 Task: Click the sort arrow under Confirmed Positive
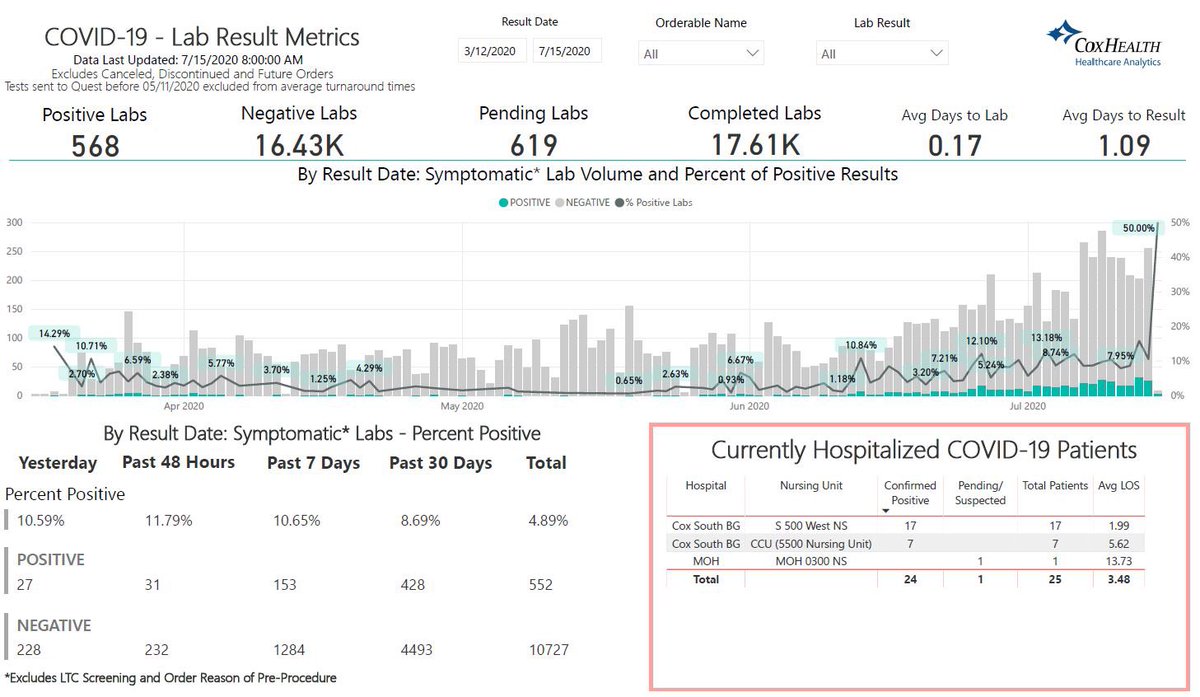pyautogui.click(x=887, y=510)
